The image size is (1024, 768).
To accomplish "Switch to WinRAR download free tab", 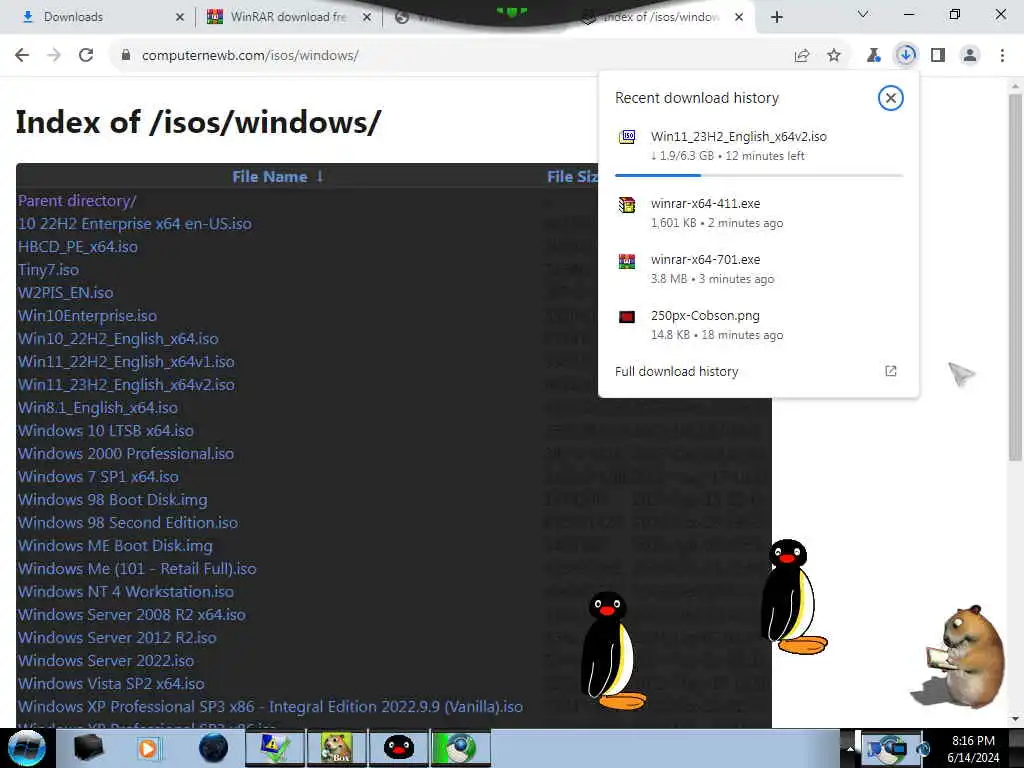I will (287, 17).
